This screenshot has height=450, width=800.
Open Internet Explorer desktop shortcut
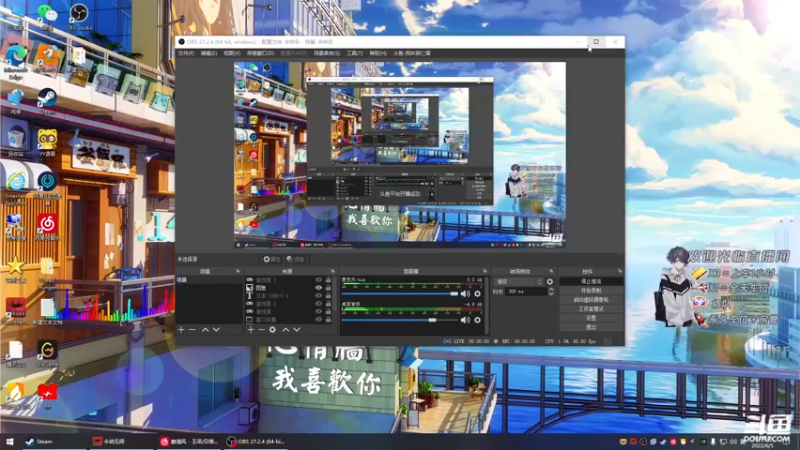[16, 188]
